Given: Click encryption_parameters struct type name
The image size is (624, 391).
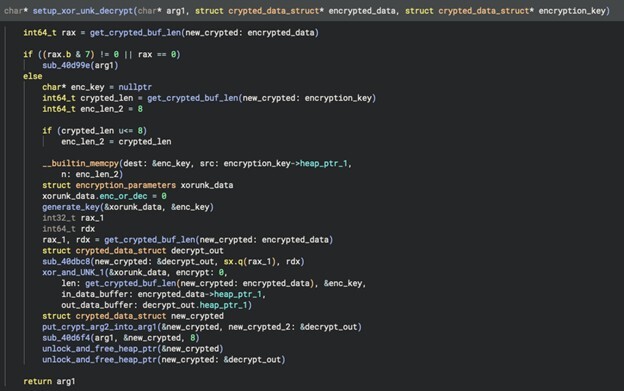Looking at the screenshot, I should pyautogui.click(x=125, y=185).
